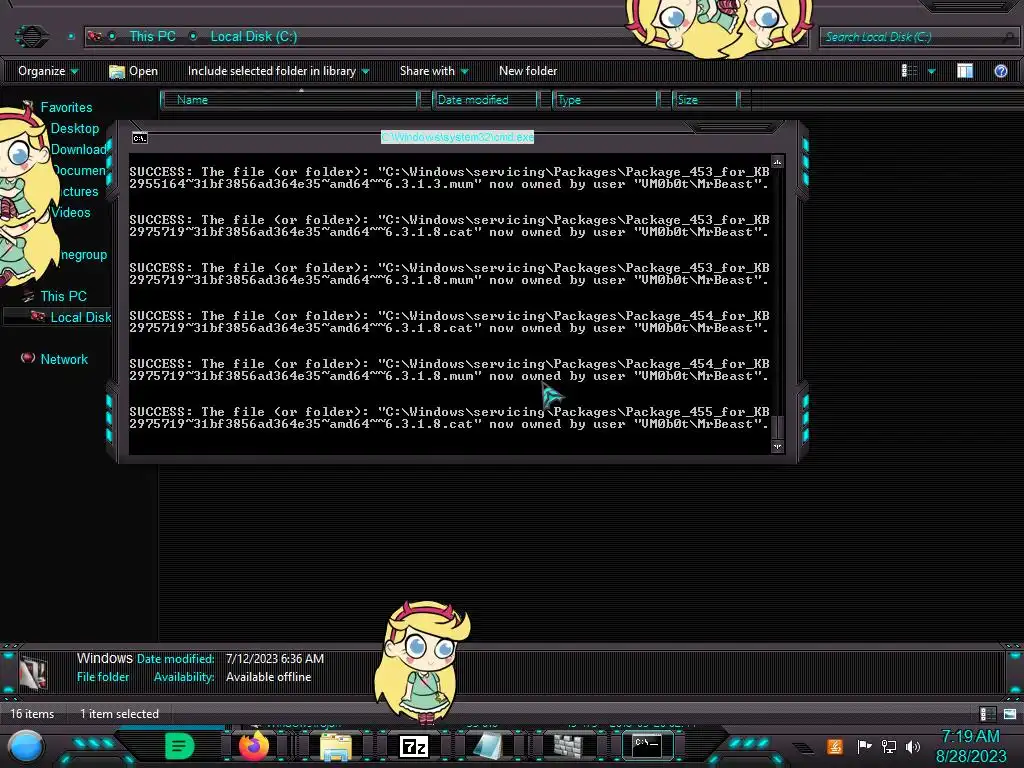The image size is (1024, 768).
Task: Open Documents in the navigation pane
Action: pyautogui.click(x=78, y=170)
